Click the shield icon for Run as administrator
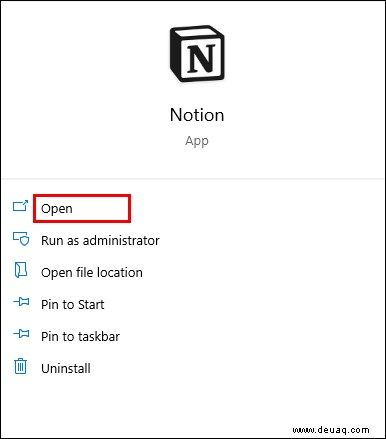386x439 pixels. click(x=21, y=239)
